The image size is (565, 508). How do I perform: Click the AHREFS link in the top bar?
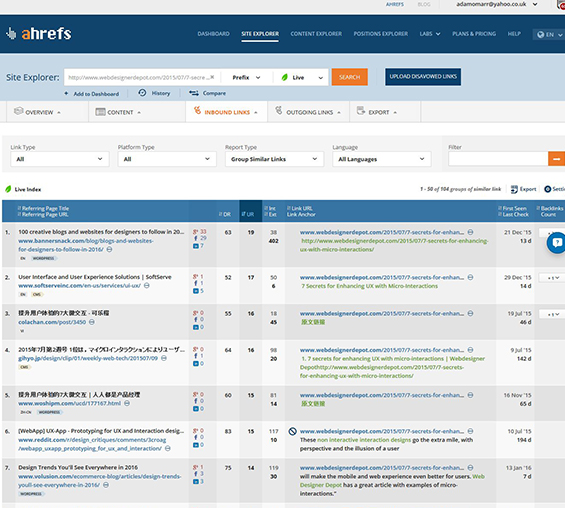pos(395,4)
